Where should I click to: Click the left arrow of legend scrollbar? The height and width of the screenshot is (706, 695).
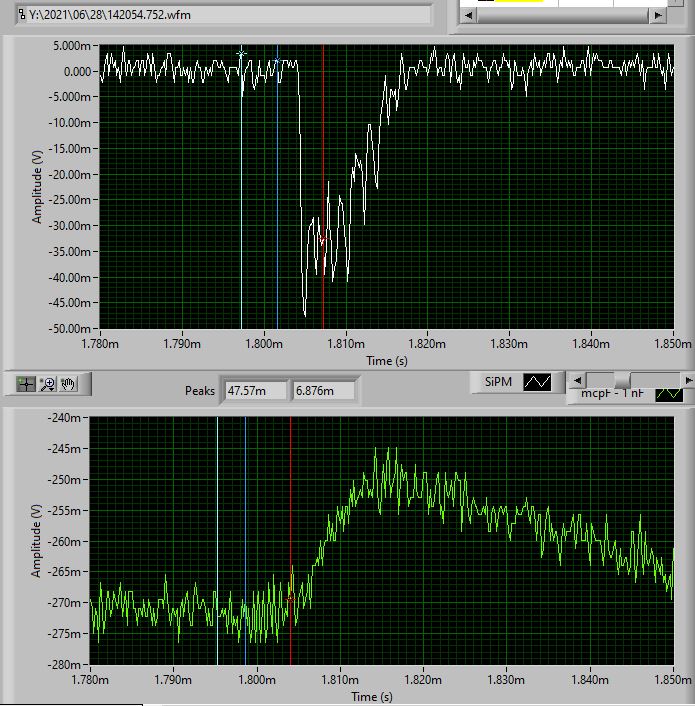pos(575,380)
